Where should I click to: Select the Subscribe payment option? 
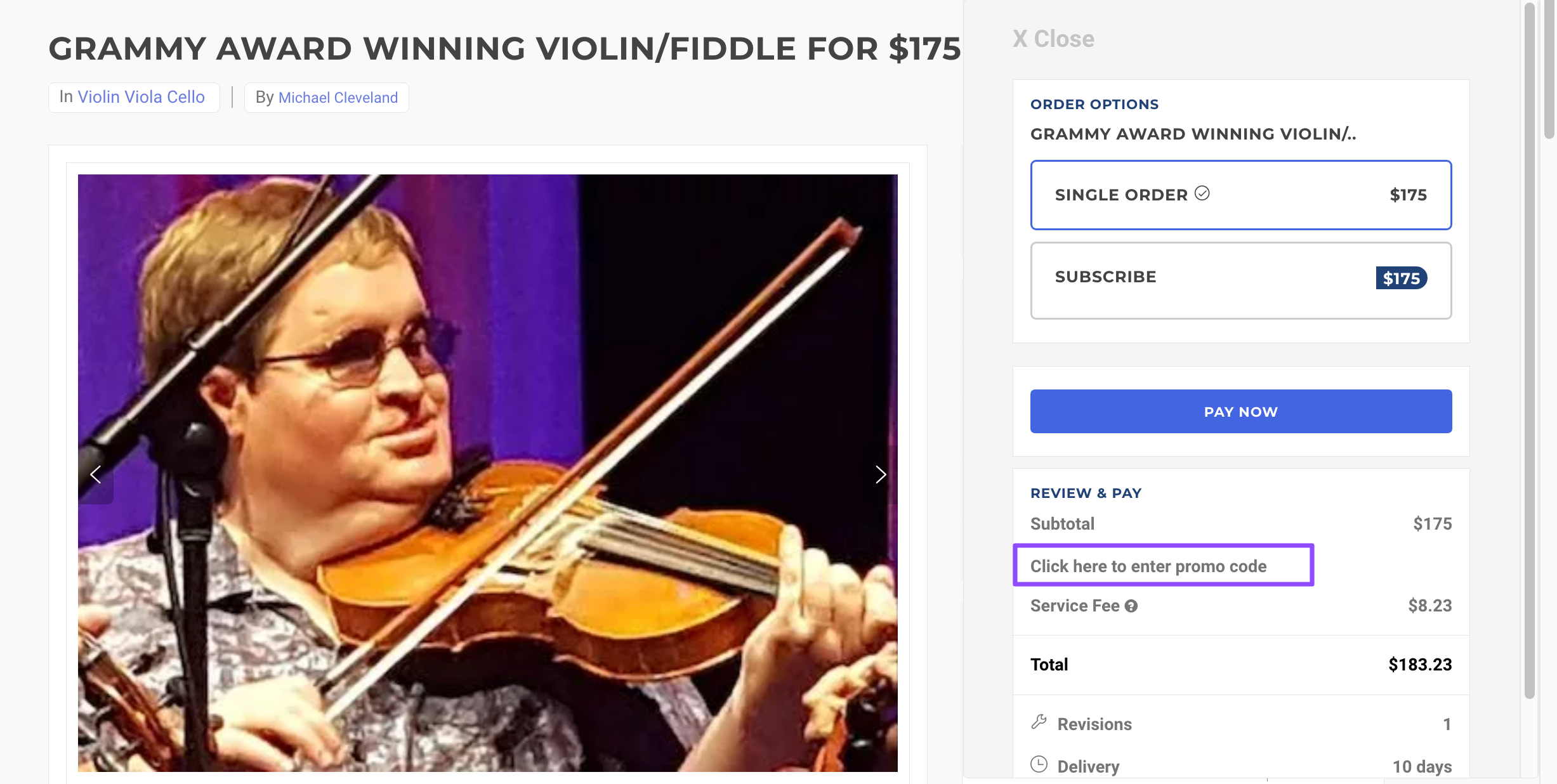click(x=1240, y=280)
